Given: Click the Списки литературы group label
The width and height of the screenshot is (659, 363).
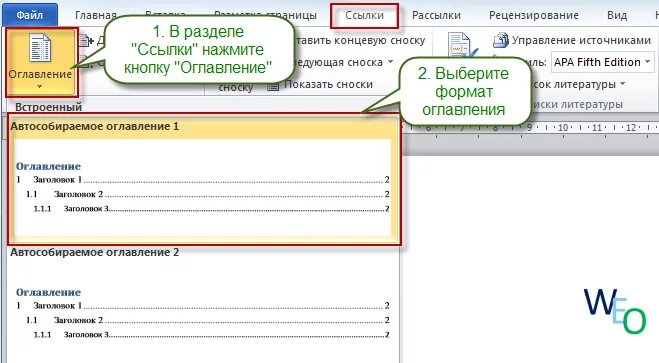Looking at the screenshot, I should click(x=579, y=104).
